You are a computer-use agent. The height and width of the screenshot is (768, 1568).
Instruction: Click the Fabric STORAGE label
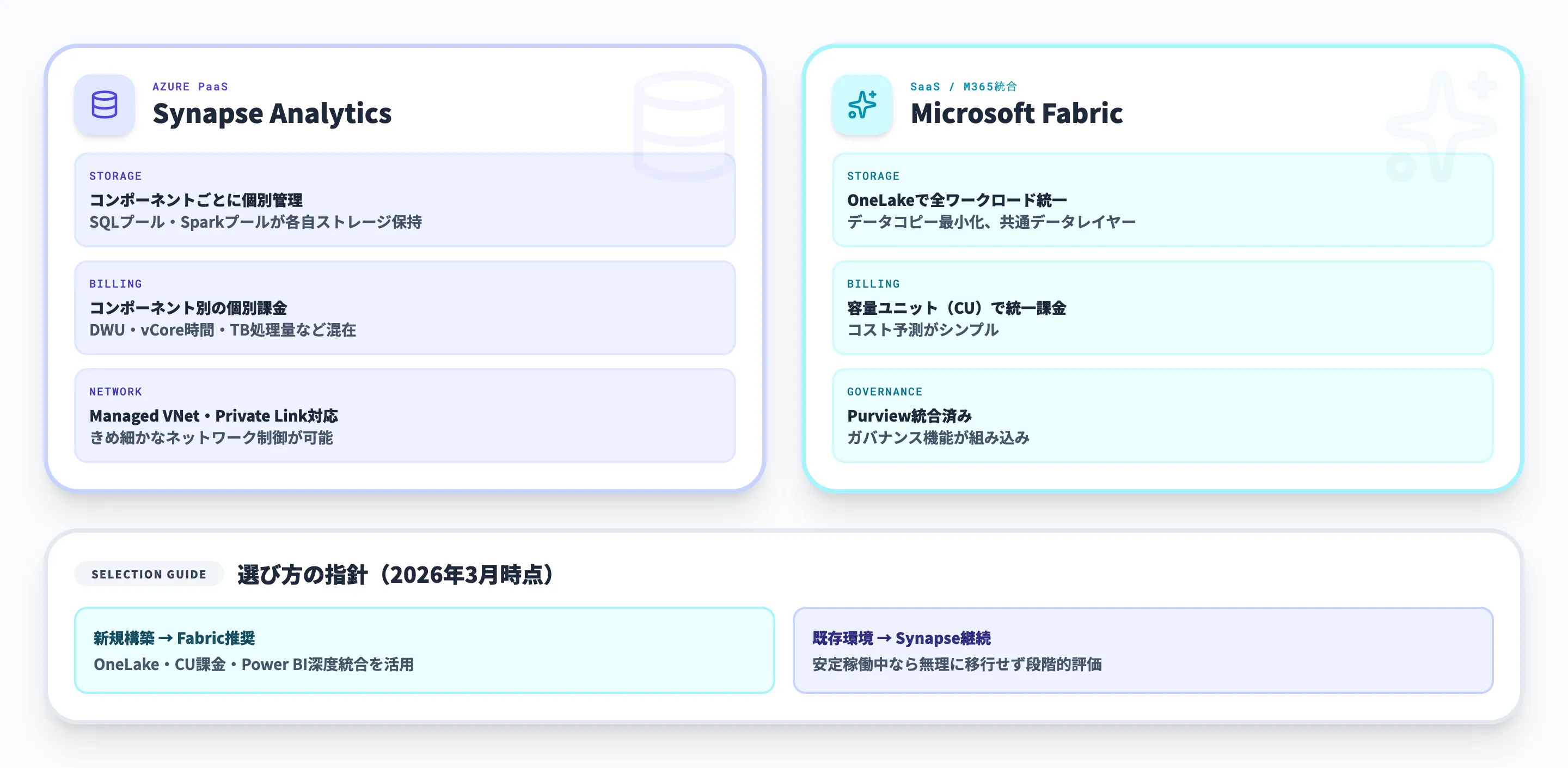[x=873, y=176]
